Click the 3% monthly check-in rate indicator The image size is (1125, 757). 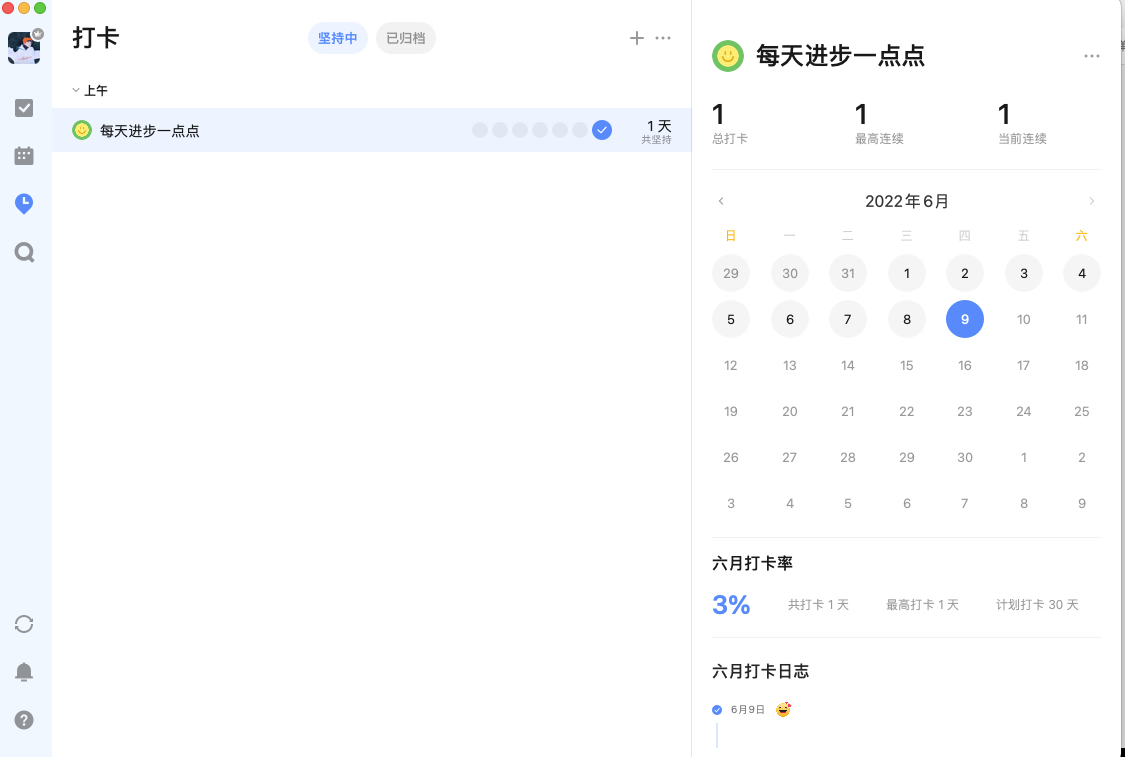(x=731, y=604)
